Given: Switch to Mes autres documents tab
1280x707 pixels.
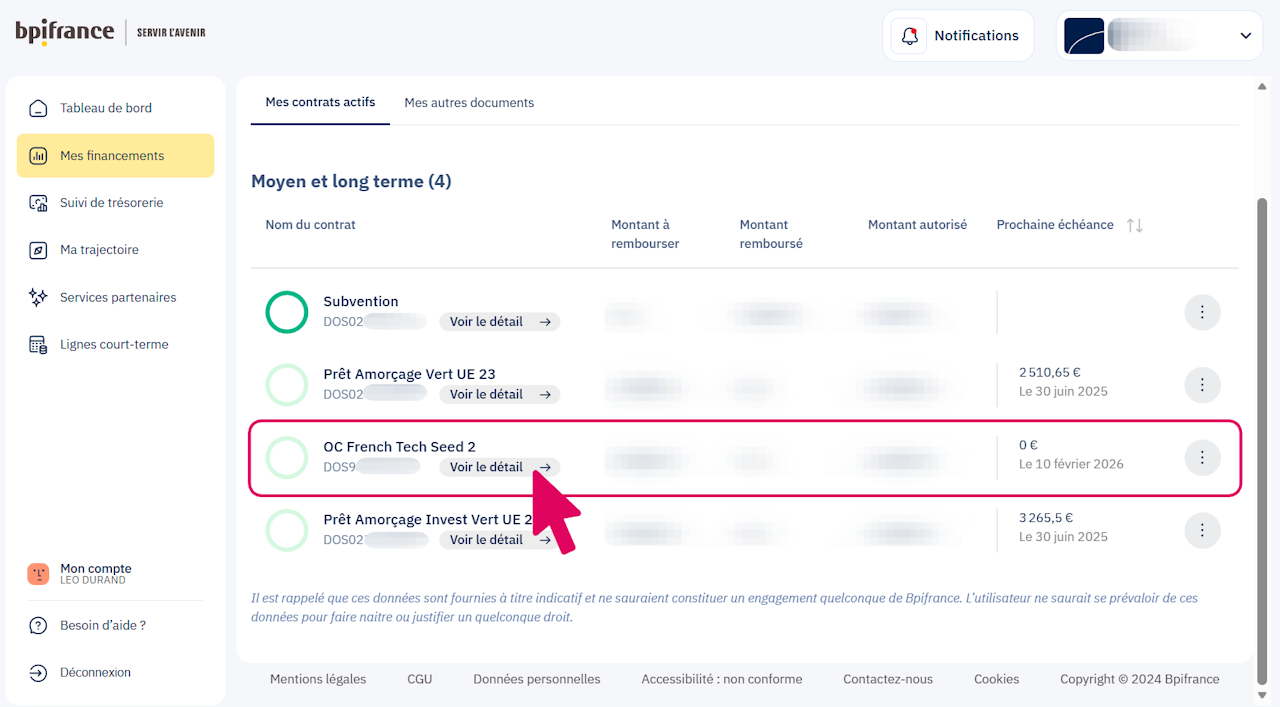Looking at the screenshot, I should 469,103.
